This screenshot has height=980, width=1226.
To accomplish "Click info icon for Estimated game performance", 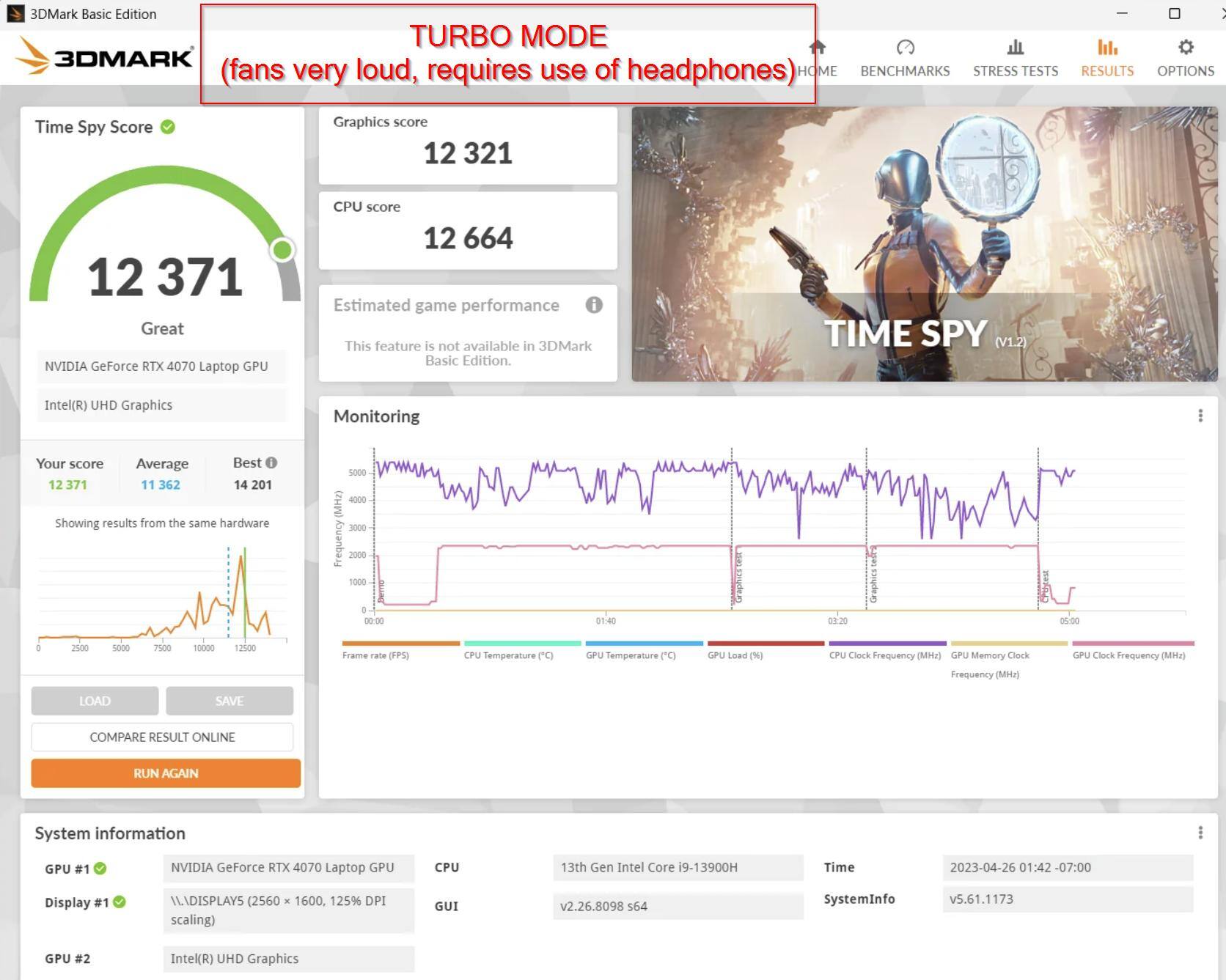I will [x=594, y=305].
